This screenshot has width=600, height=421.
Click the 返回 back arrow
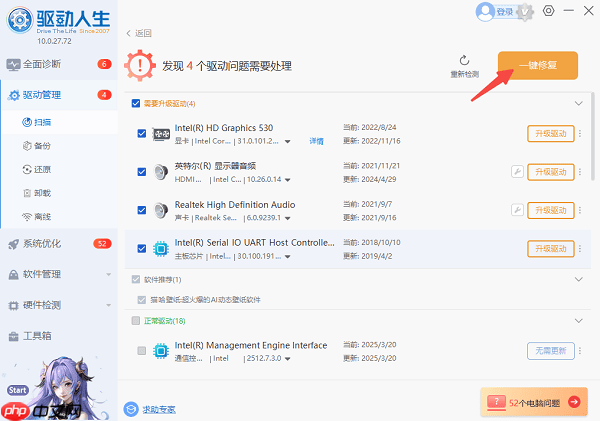click(x=129, y=33)
